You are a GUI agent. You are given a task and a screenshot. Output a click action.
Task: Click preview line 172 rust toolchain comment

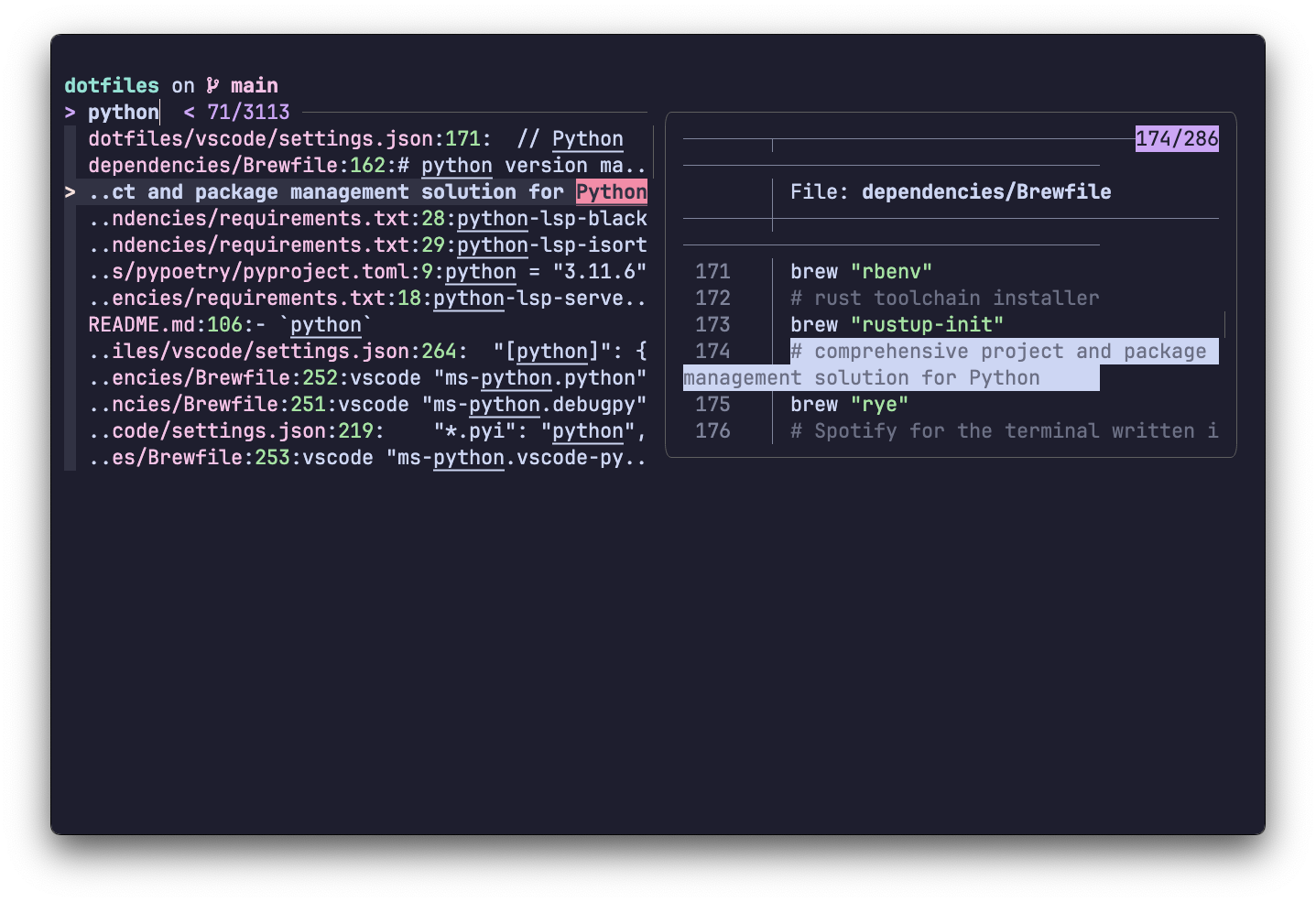pyautogui.click(x=944, y=298)
